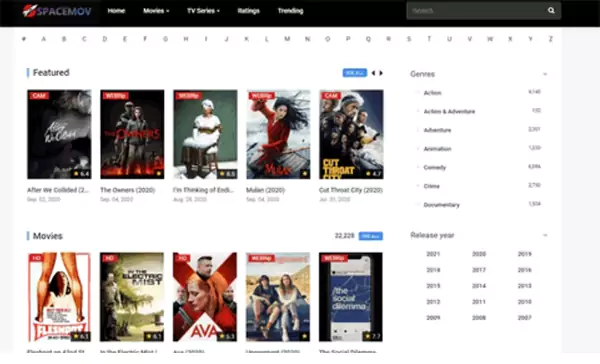
Task: Select the Documentary genre
Action: coord(442,205)
